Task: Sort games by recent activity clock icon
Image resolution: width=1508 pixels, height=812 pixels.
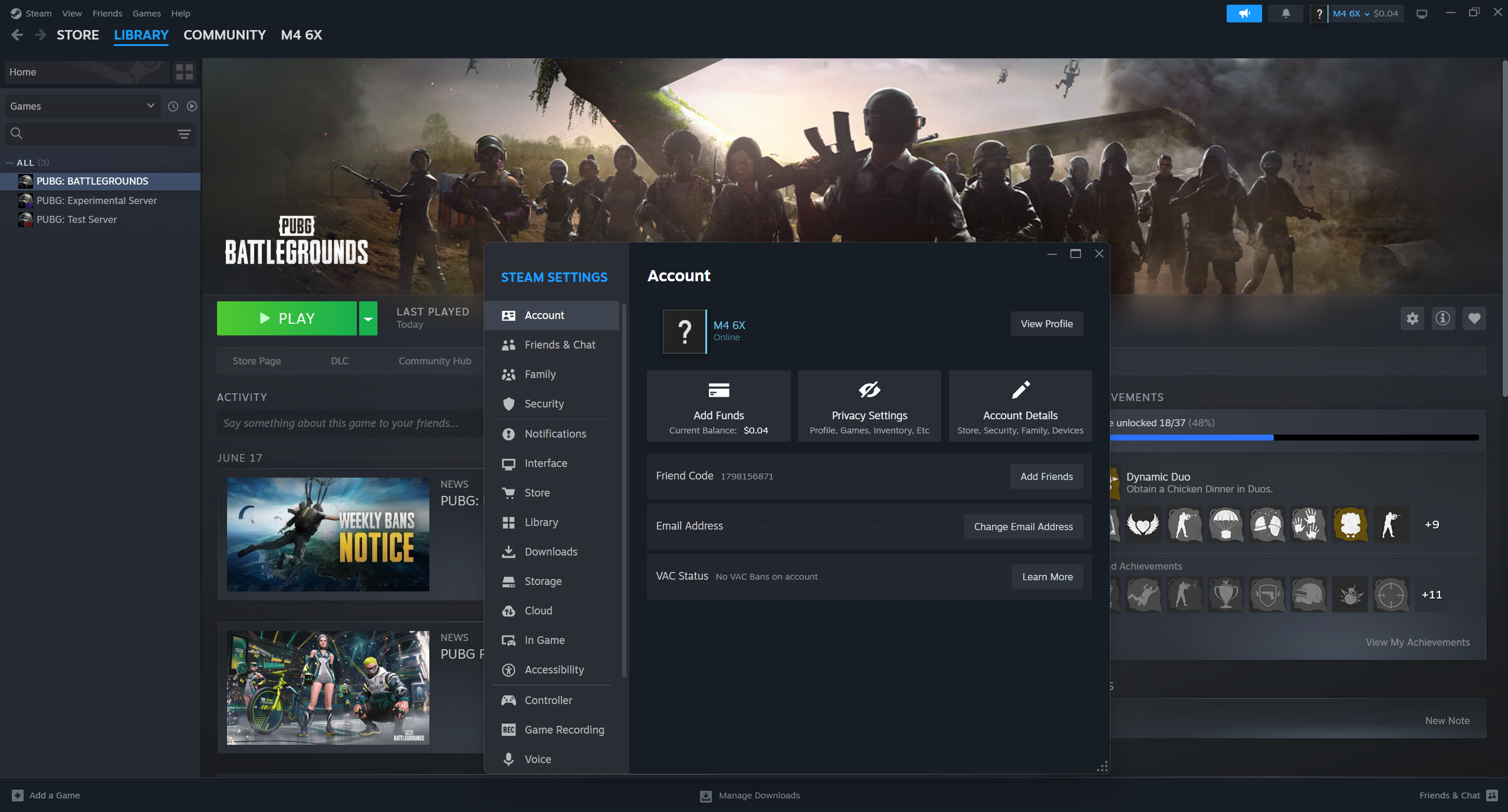Action: pos(173,106)
